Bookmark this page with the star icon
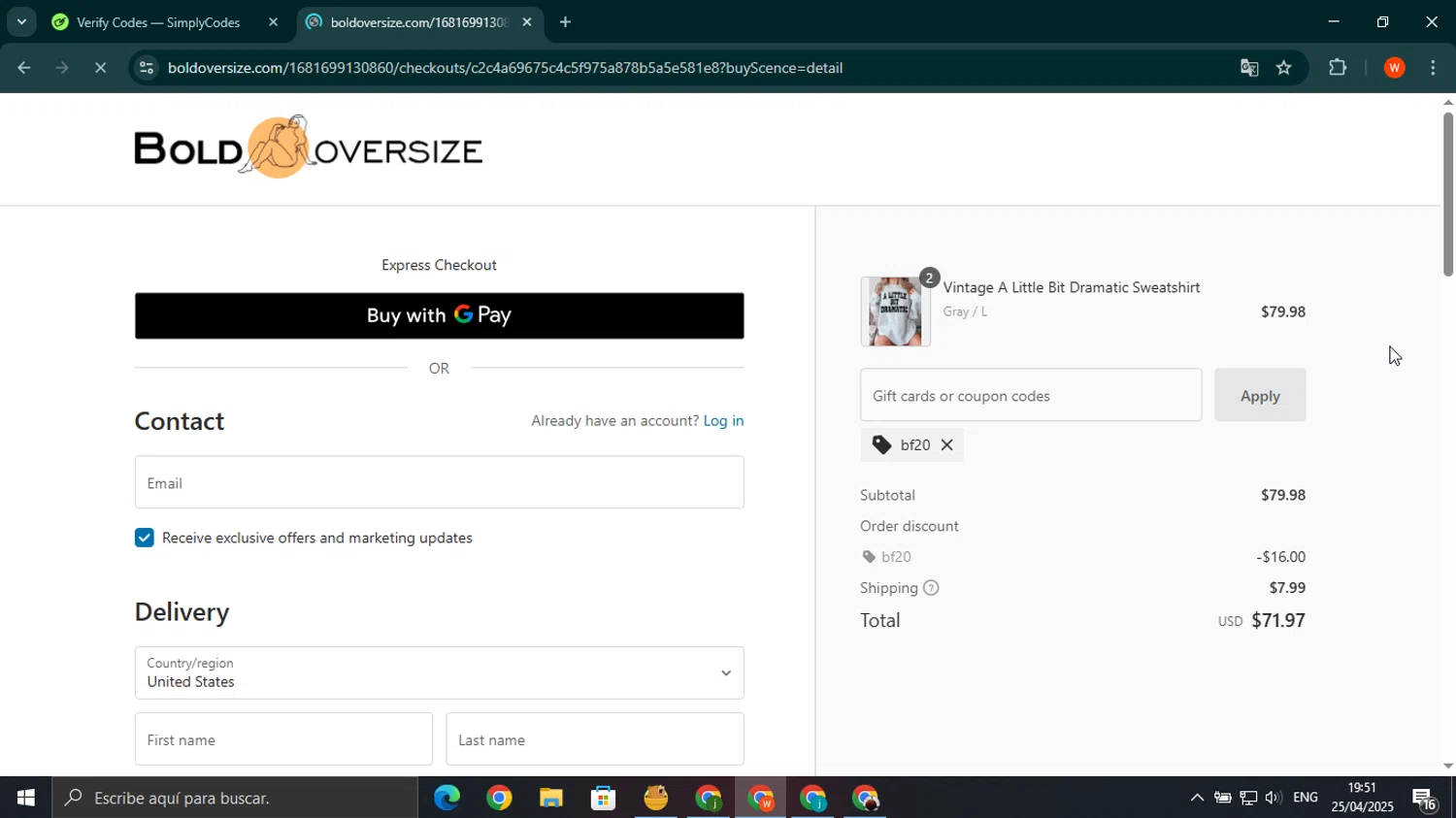This screenshot has height=818, width=1456. 1284,68
